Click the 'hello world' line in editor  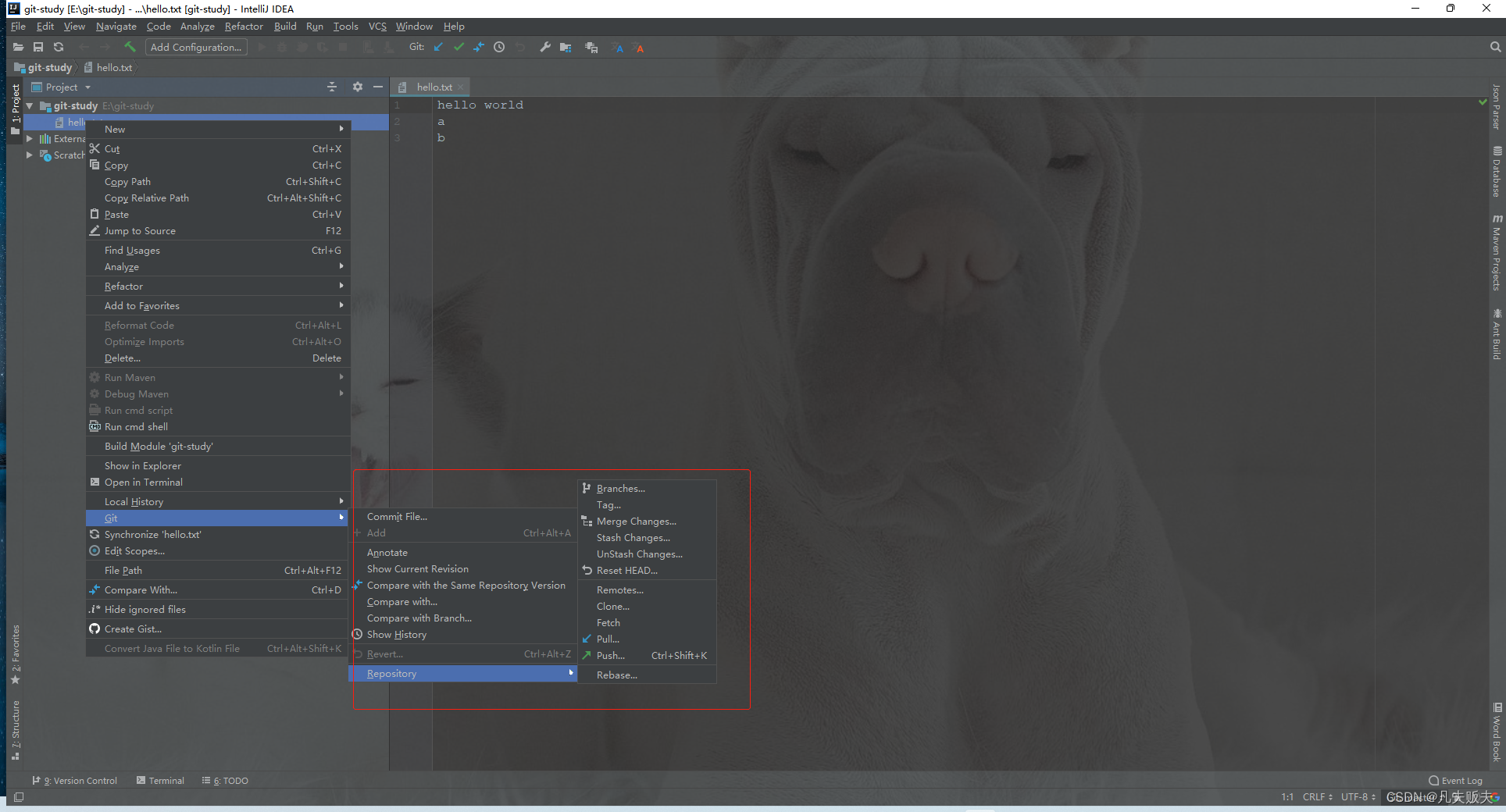480,105
